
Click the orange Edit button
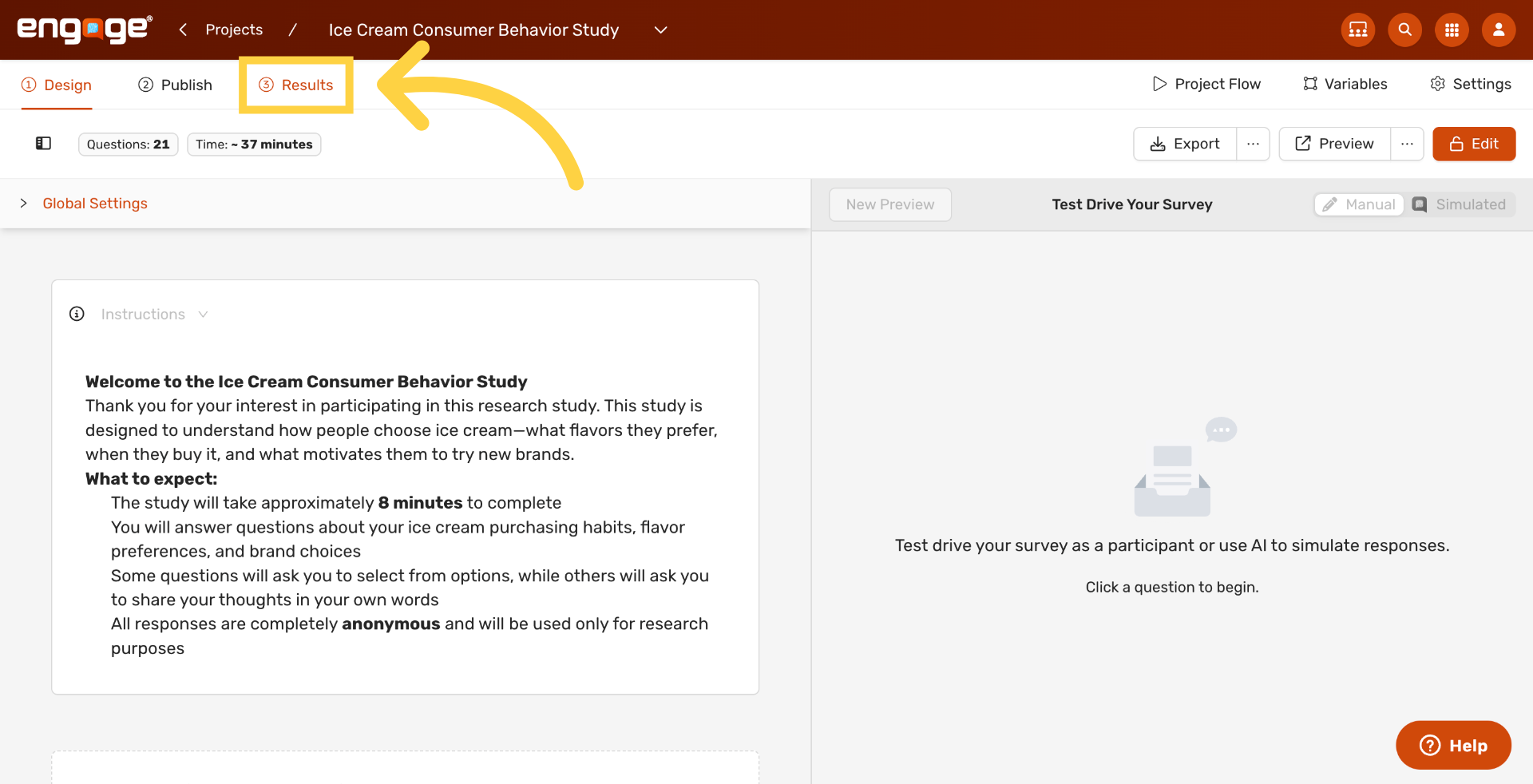[x=1474, y=144]
